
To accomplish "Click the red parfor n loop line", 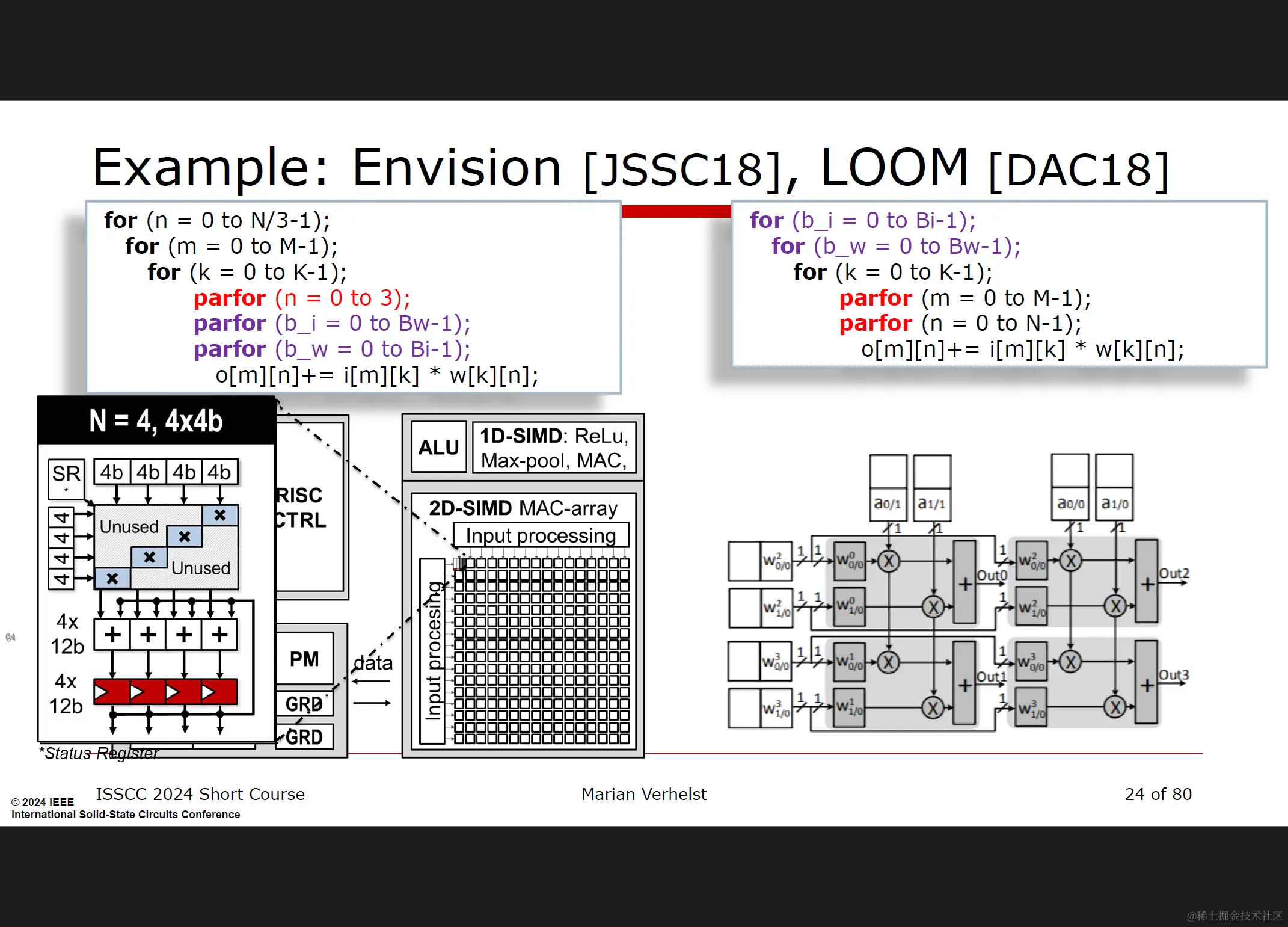I will click(x=301, y=298).
